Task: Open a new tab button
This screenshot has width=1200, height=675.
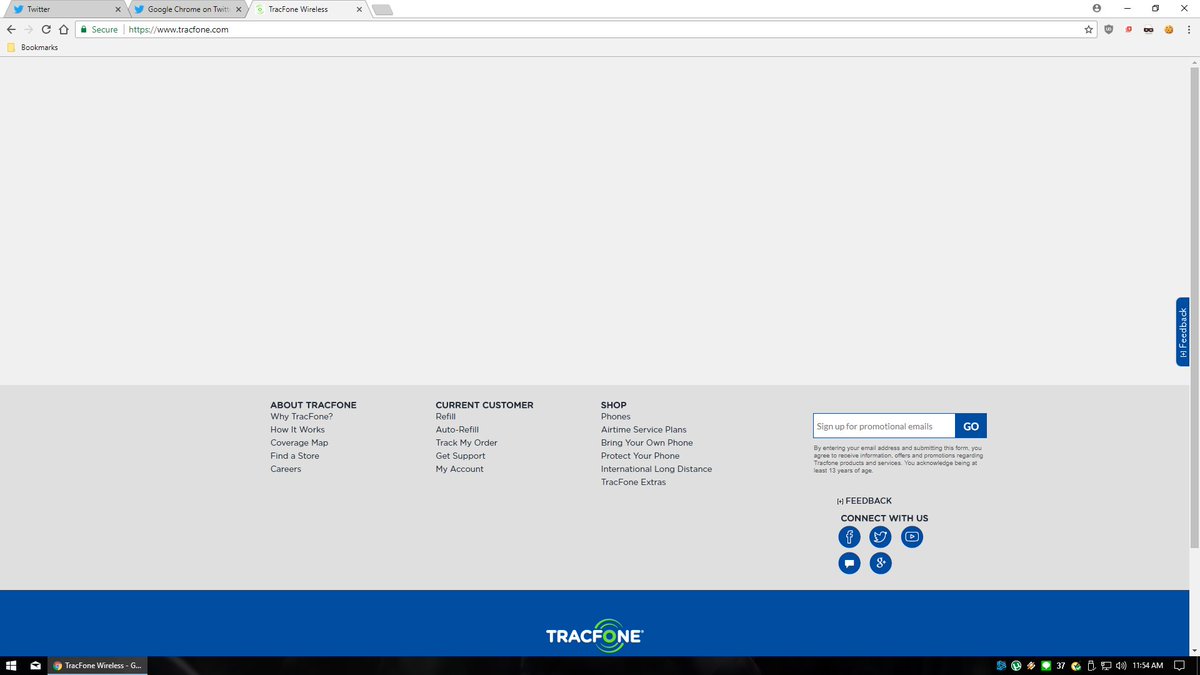Action: 383,10
